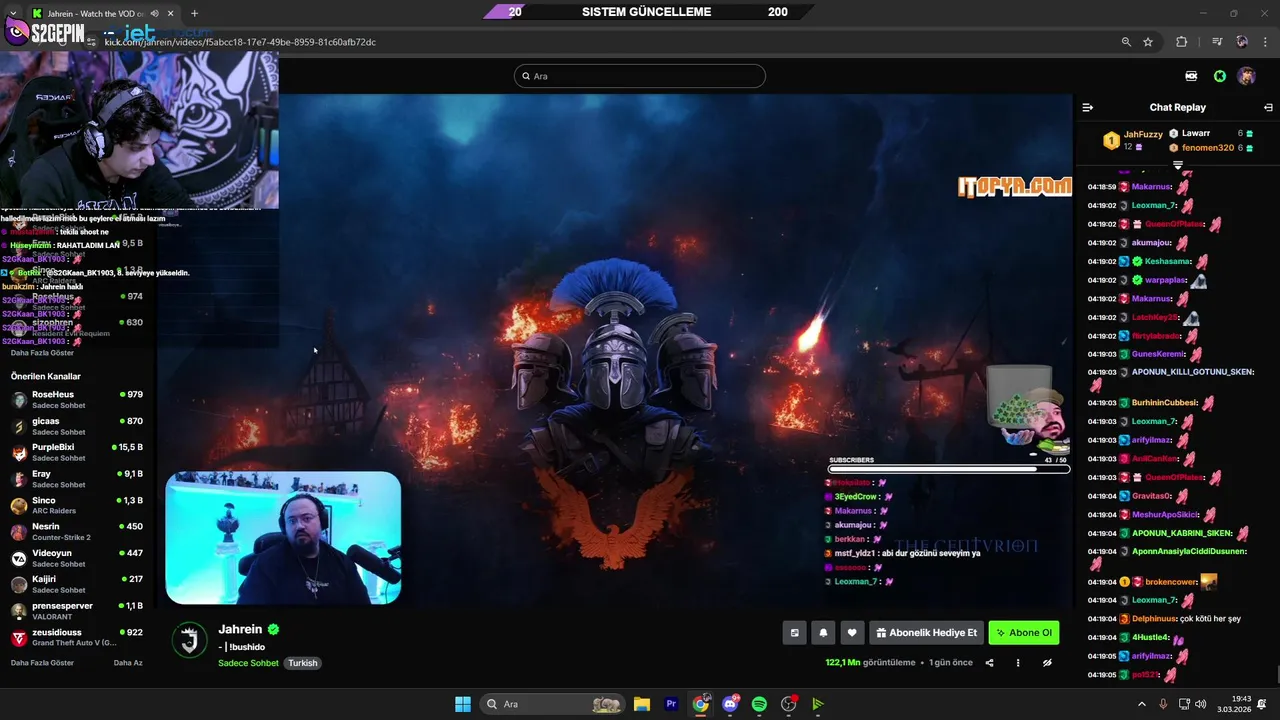Image resolution: width=1280 pixels, height=720 pixels.
Task: Open RoseHeus in Önerilen Kanallar
Action: (78, 399)
